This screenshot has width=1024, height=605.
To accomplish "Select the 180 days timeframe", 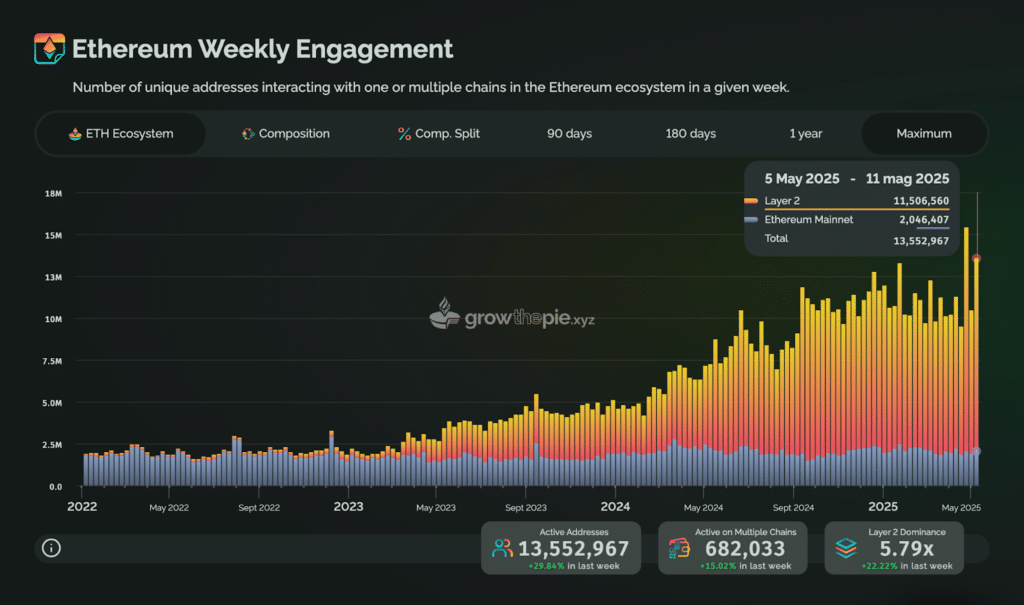I will click(690, 133).
